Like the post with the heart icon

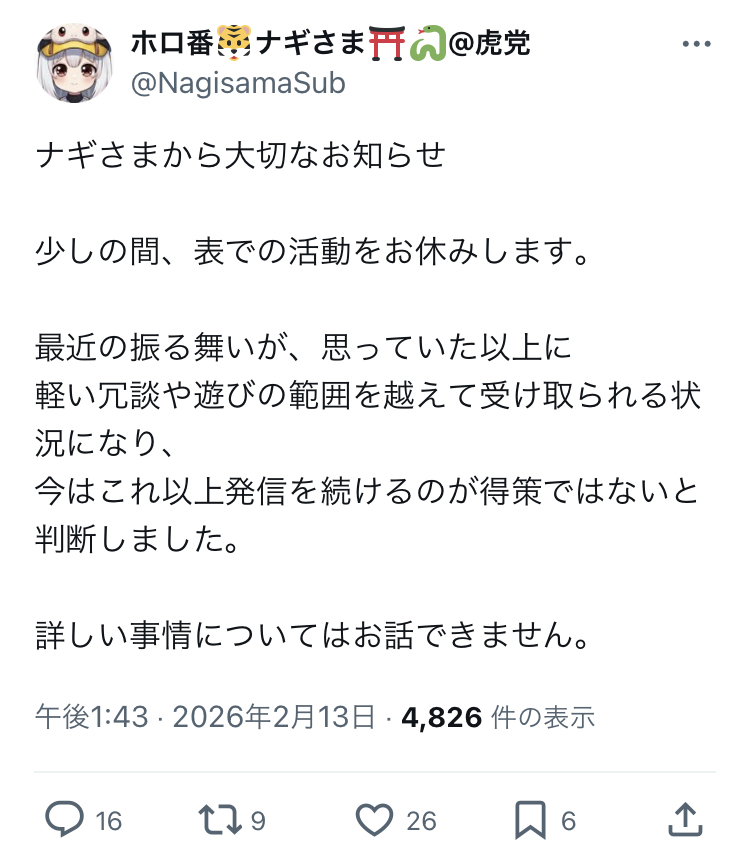coord(375,820)
